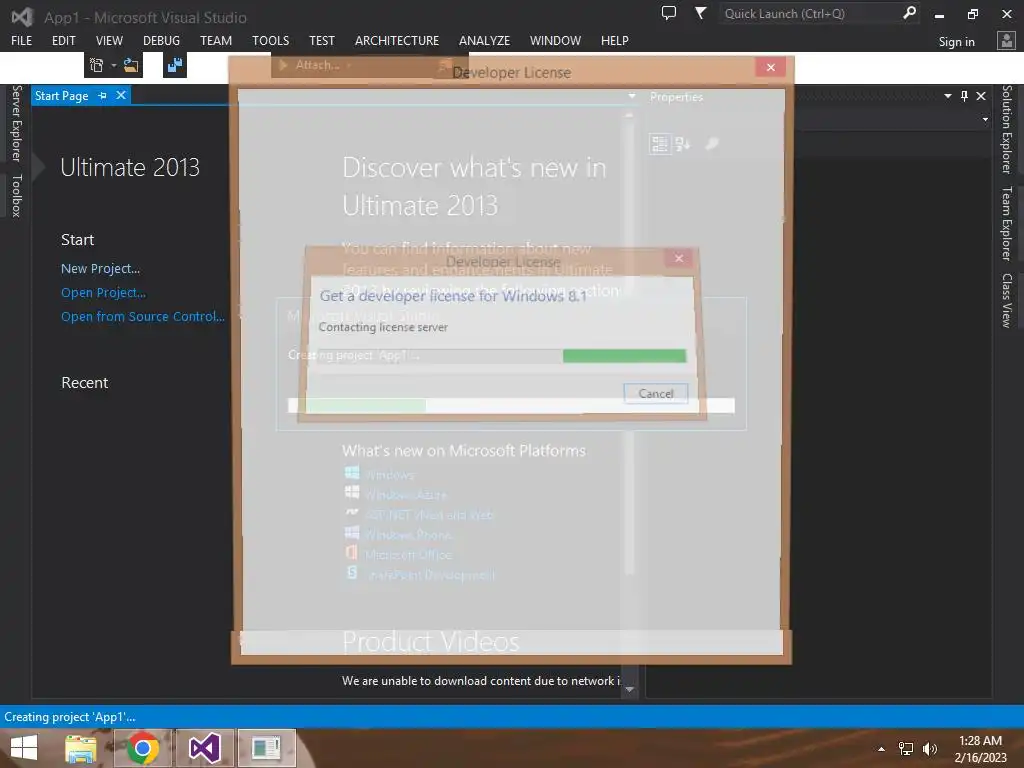
Task: Click the New Project toolbar icon
Action: (96, 65)
